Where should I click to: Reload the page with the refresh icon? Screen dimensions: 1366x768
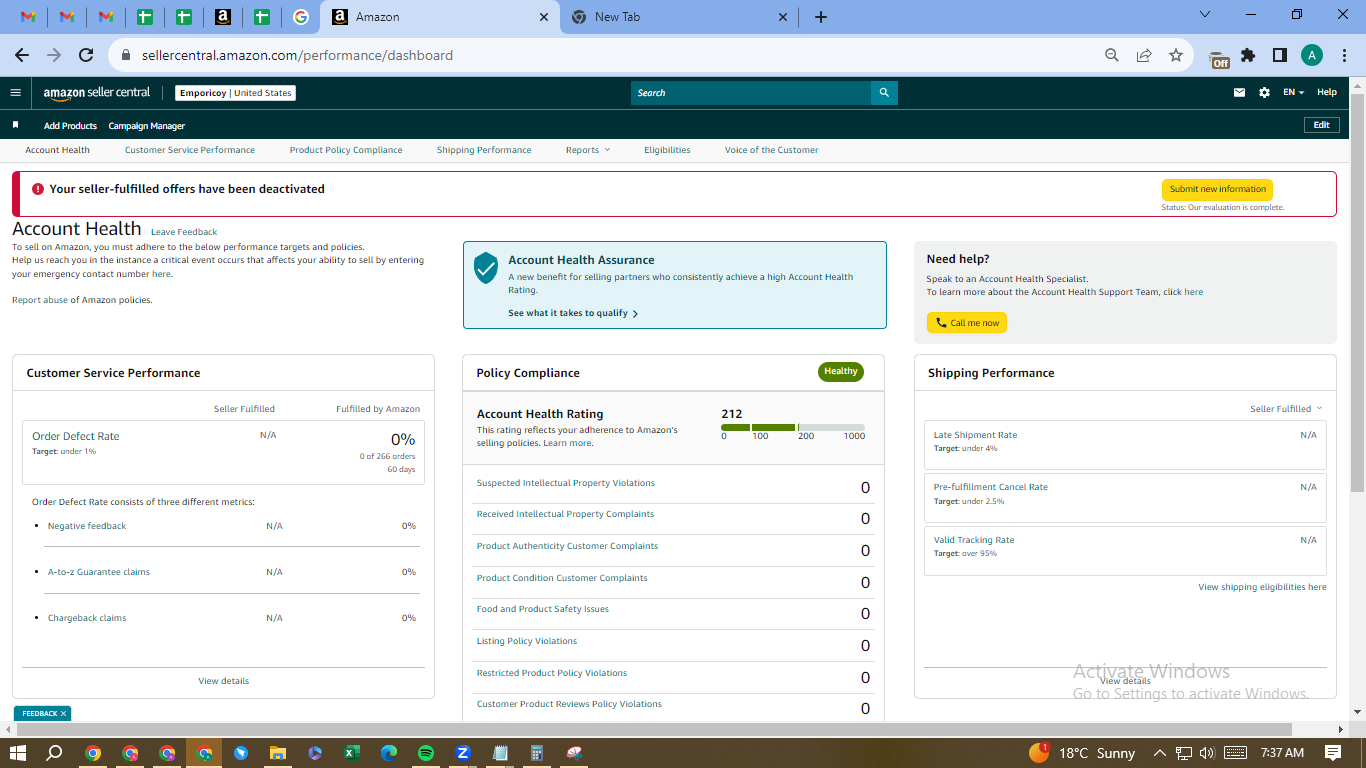86,56
